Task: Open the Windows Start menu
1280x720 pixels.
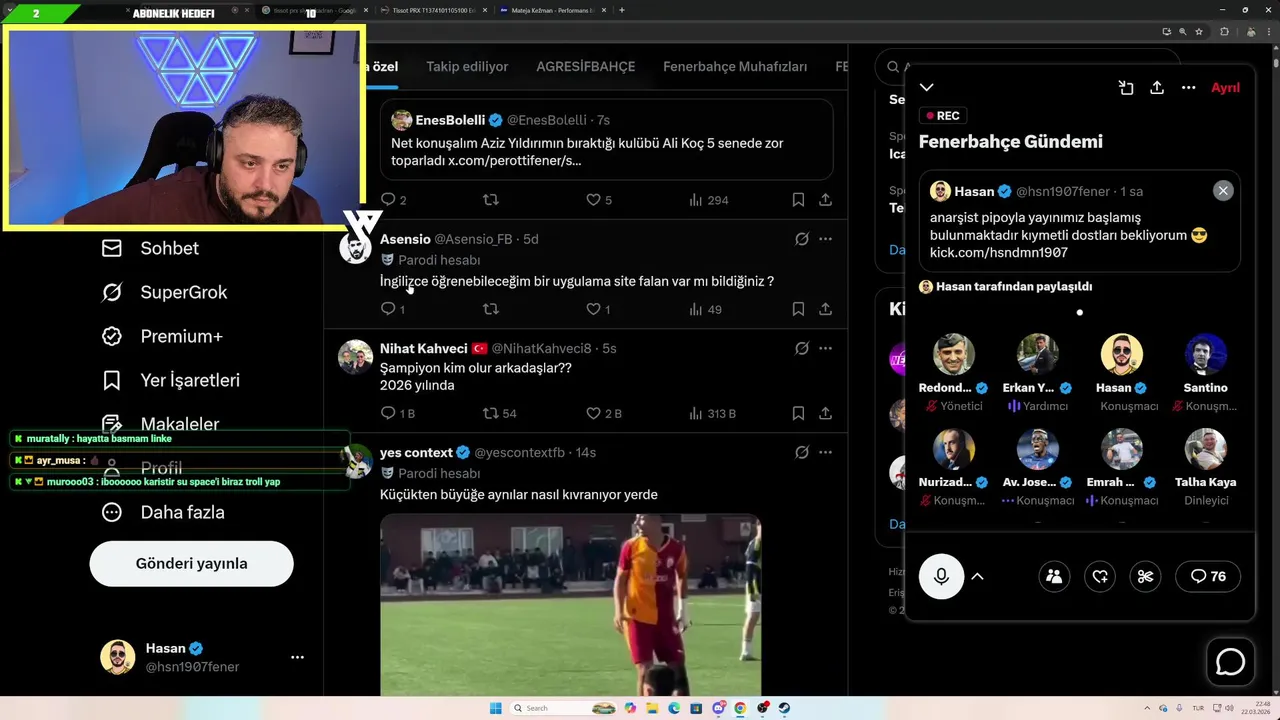Action: tap(495, 708)
